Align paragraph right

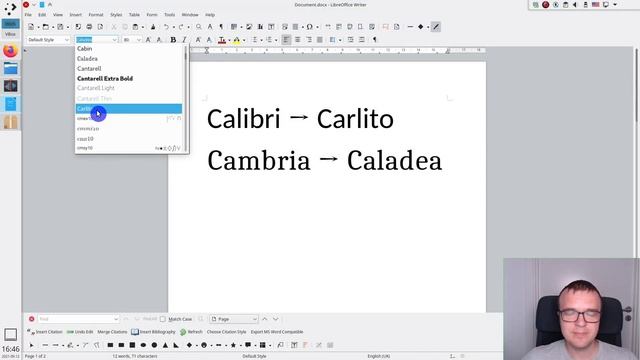click(309, 40)
